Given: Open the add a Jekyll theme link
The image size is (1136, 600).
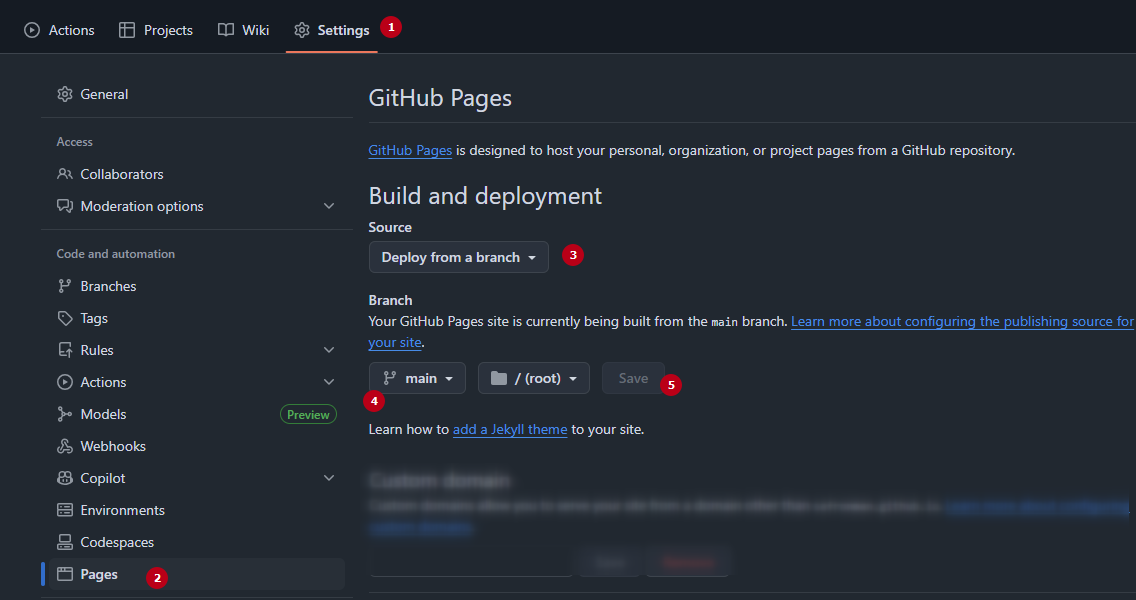Looking at the screenshot, I should click(x=510, y=429).
